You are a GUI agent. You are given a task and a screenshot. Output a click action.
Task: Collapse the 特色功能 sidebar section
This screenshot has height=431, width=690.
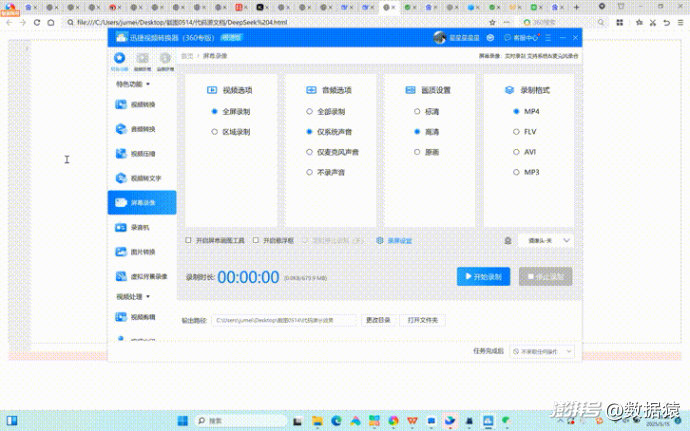click(x=148, y=84)
